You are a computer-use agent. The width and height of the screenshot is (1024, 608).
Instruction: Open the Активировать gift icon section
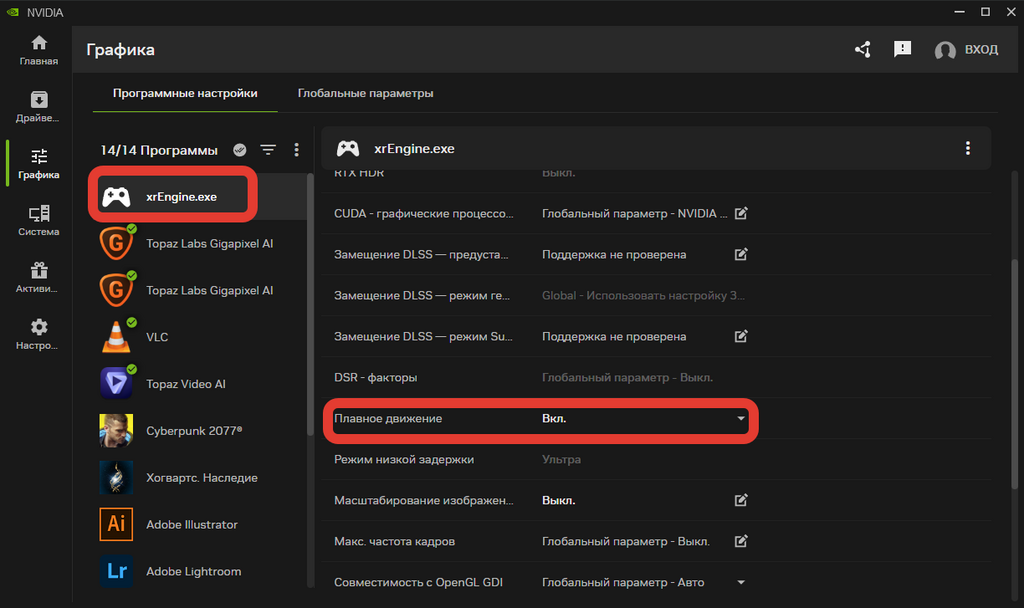pos(38,277)
